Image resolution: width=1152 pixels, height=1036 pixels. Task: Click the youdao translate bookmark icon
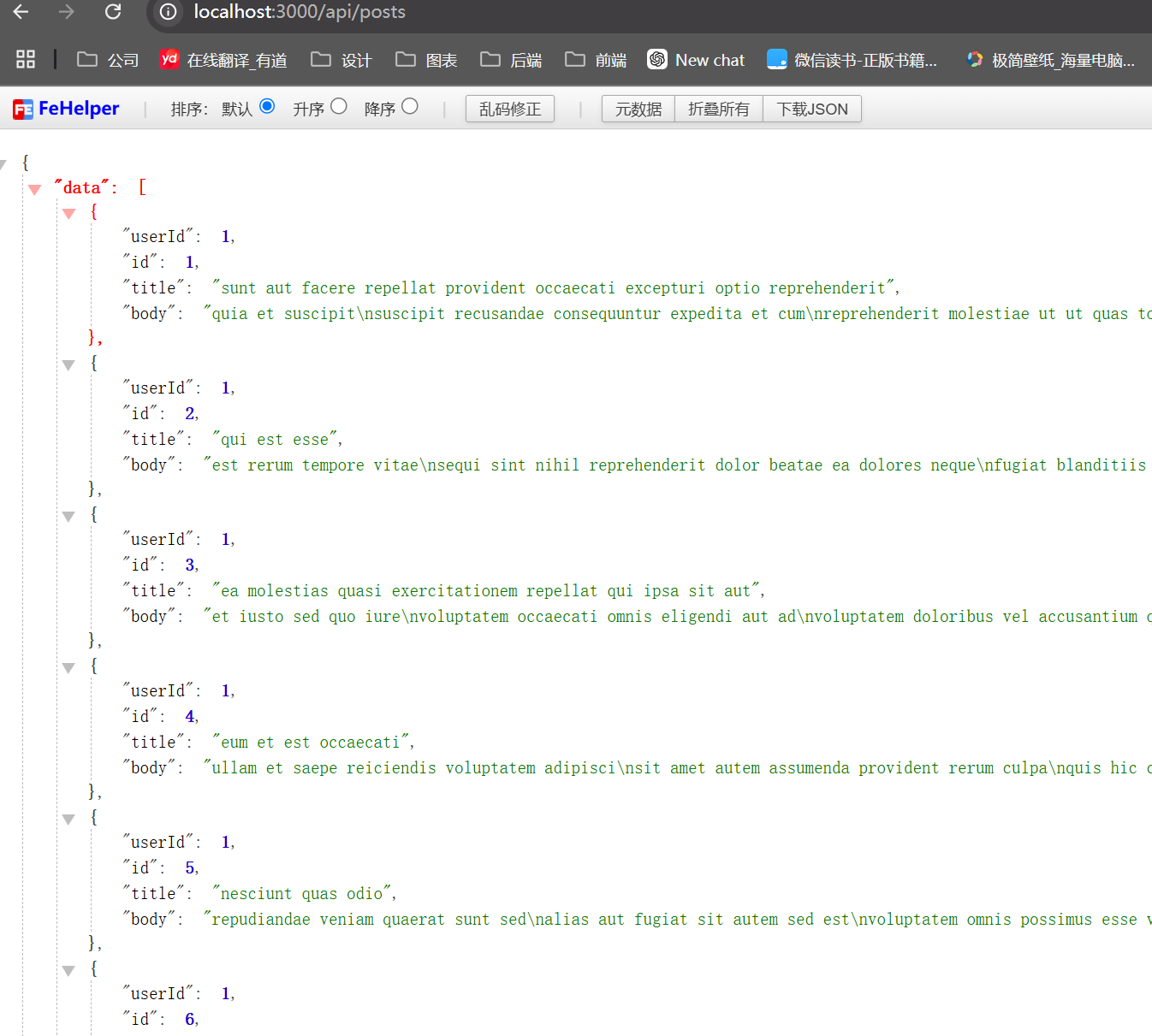169,59
